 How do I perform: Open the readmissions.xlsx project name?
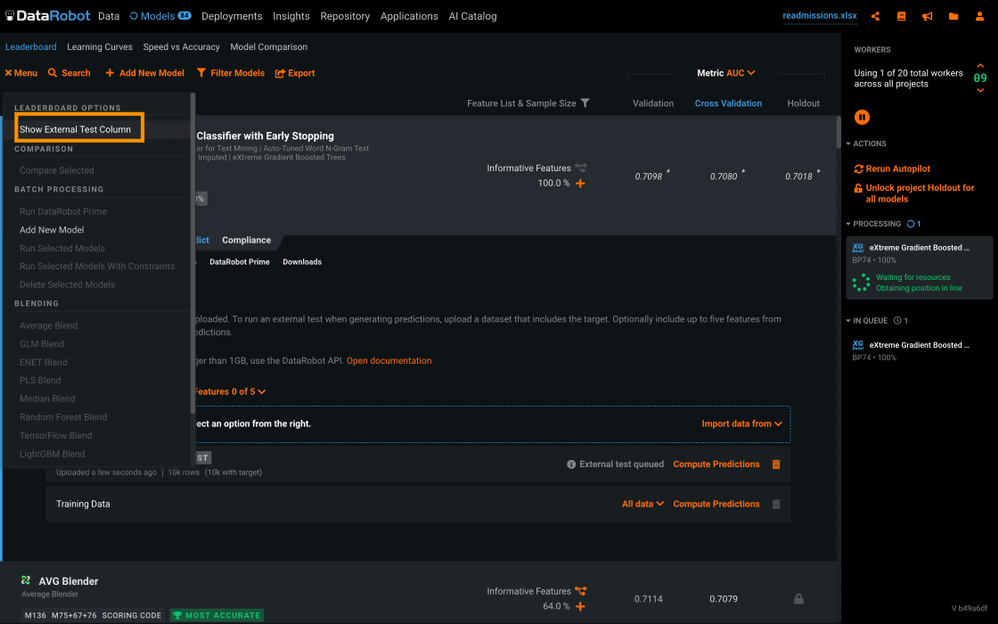click(x=820, y=16)
